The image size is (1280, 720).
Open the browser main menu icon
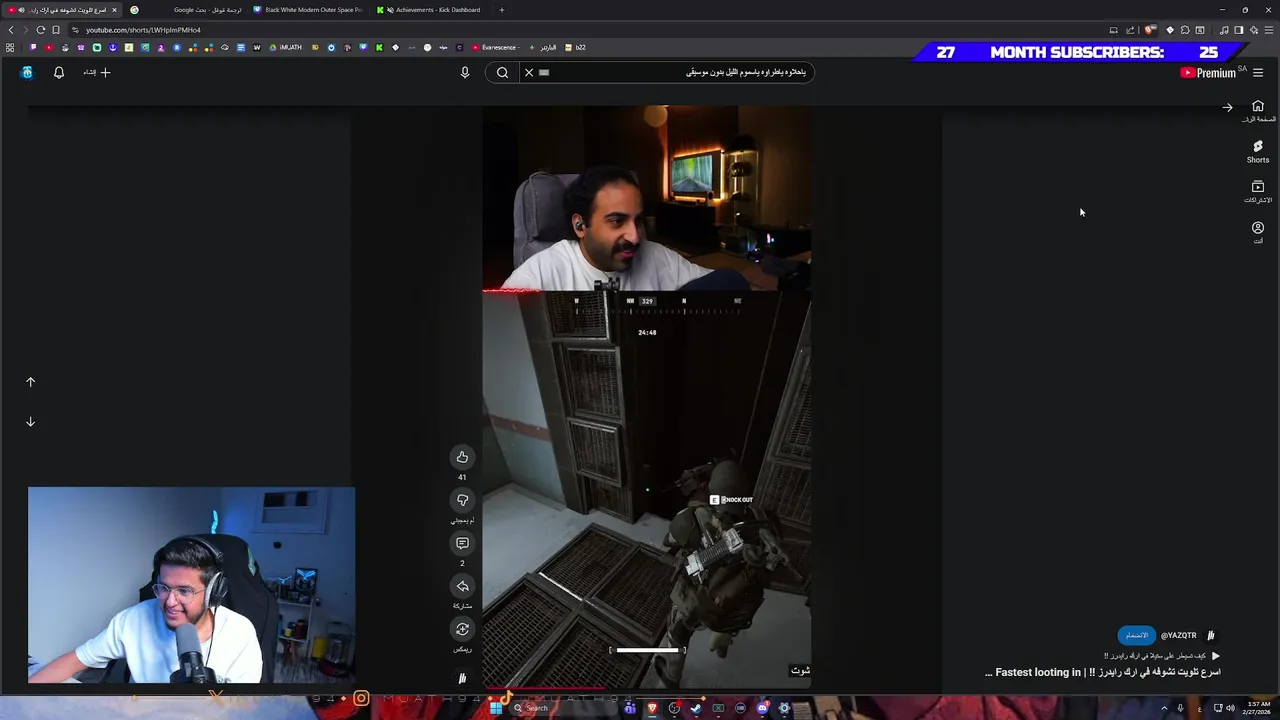tap(1268, 30)
